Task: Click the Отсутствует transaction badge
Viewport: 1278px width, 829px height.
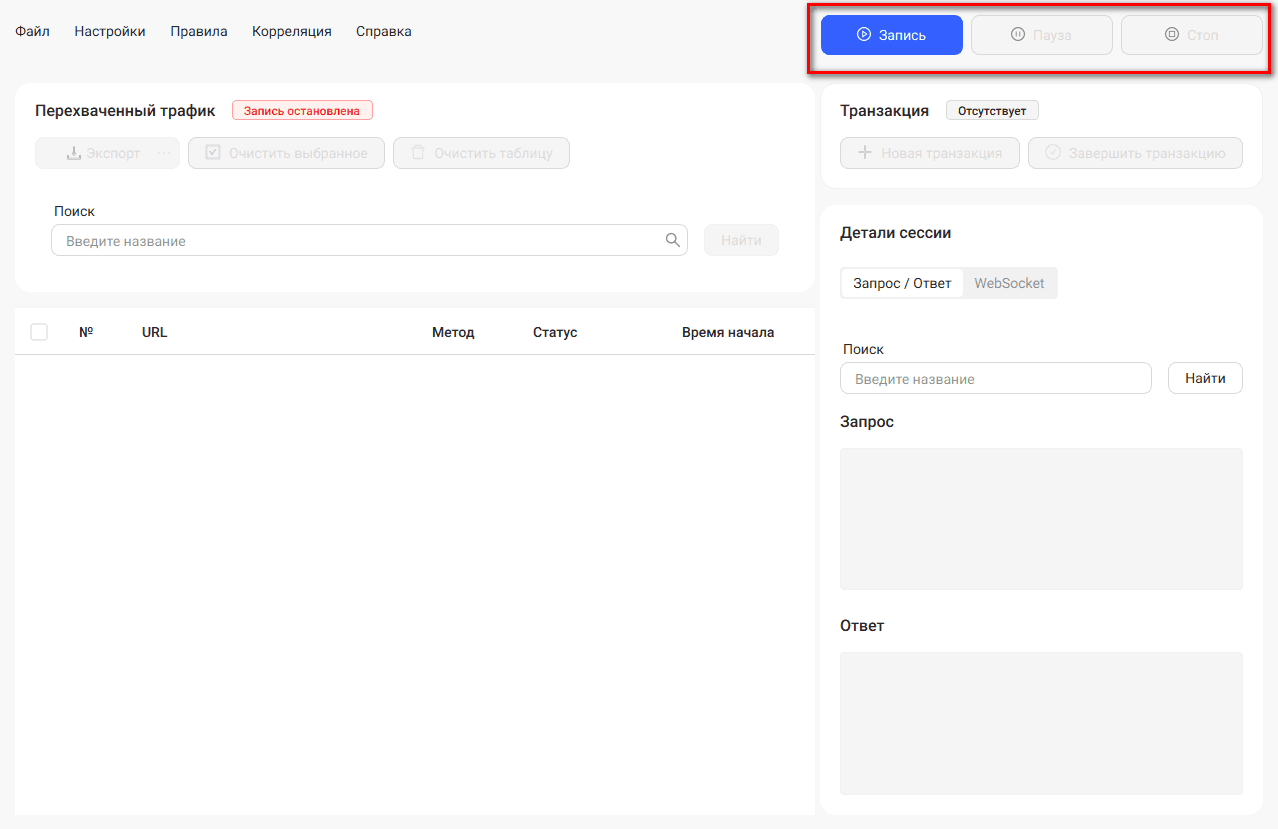Action: pos(992,111)
